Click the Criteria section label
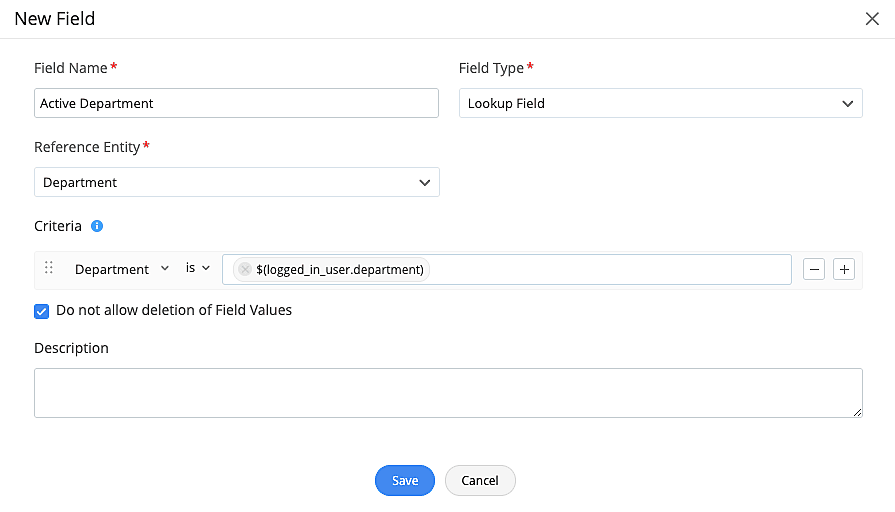This screenshot has height=512, width=895. pos(58,226)
